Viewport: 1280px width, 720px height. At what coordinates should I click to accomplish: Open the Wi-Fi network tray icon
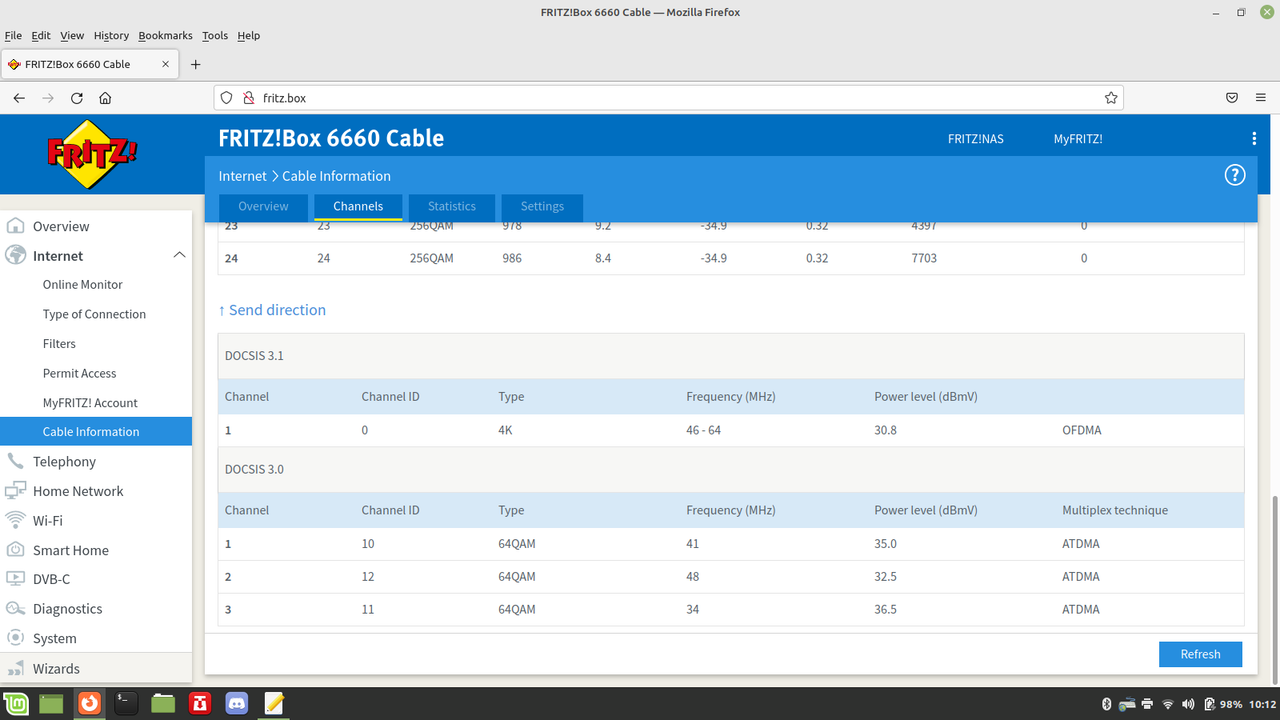[x=1167, y=704]
